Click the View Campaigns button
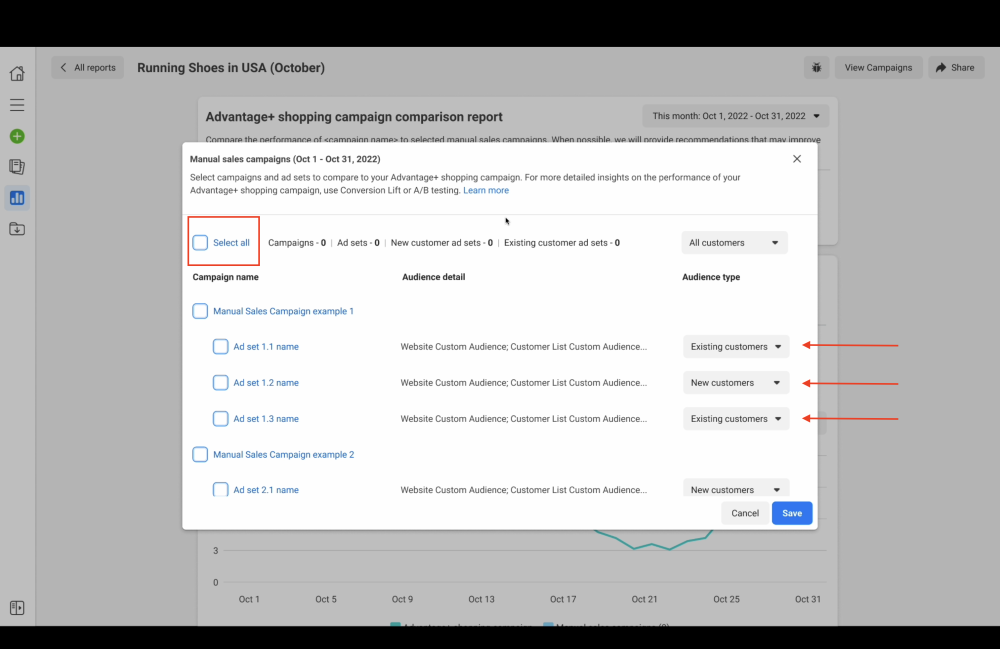Viewport: 1000px width, 649px height. (x=878, y=68)
